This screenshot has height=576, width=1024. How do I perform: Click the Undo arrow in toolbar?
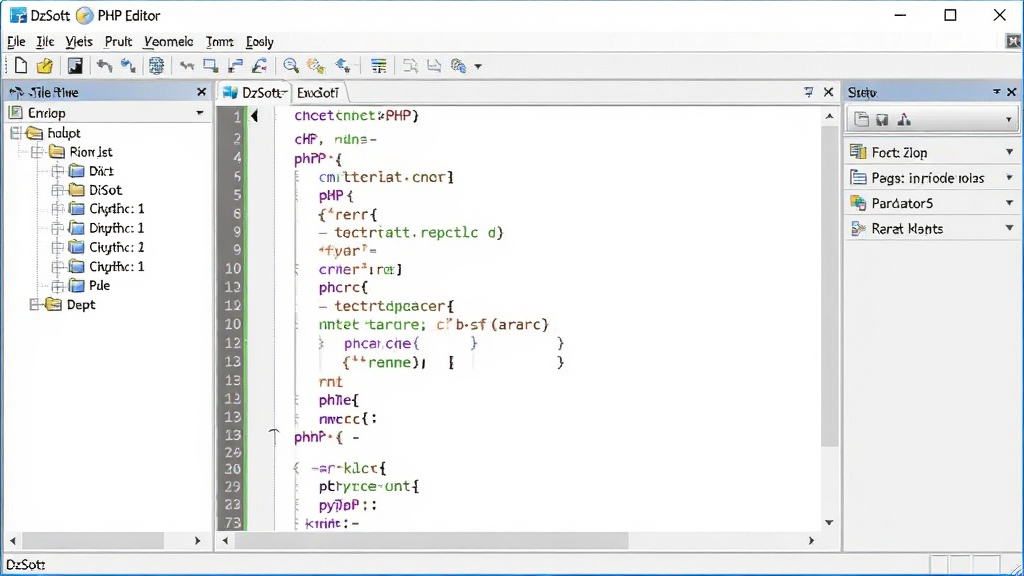coord(104,66)
